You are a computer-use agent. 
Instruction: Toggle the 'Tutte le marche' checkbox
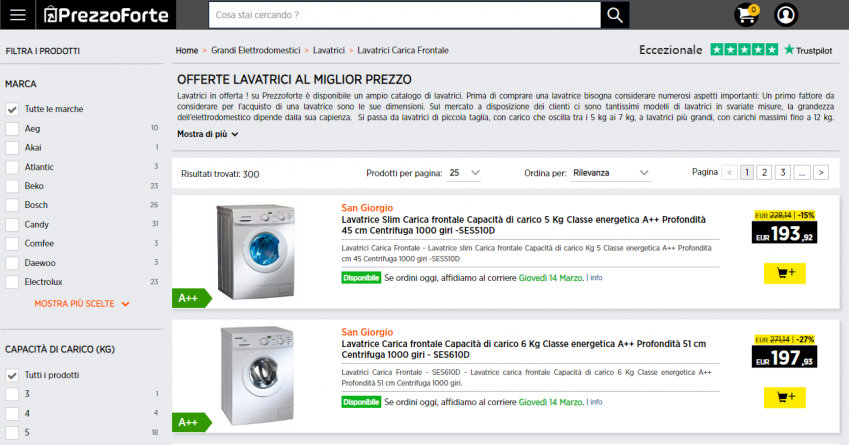pyautogui.click(x=12, y=109)
